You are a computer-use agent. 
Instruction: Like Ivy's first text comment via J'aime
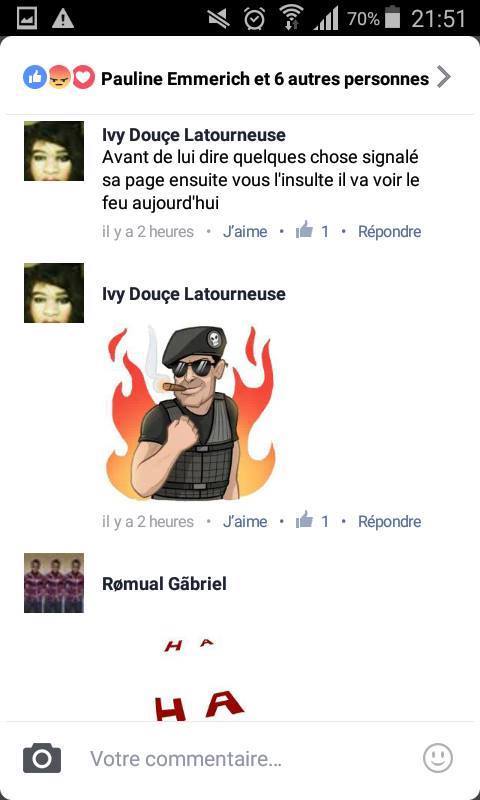tap(245, 232)
